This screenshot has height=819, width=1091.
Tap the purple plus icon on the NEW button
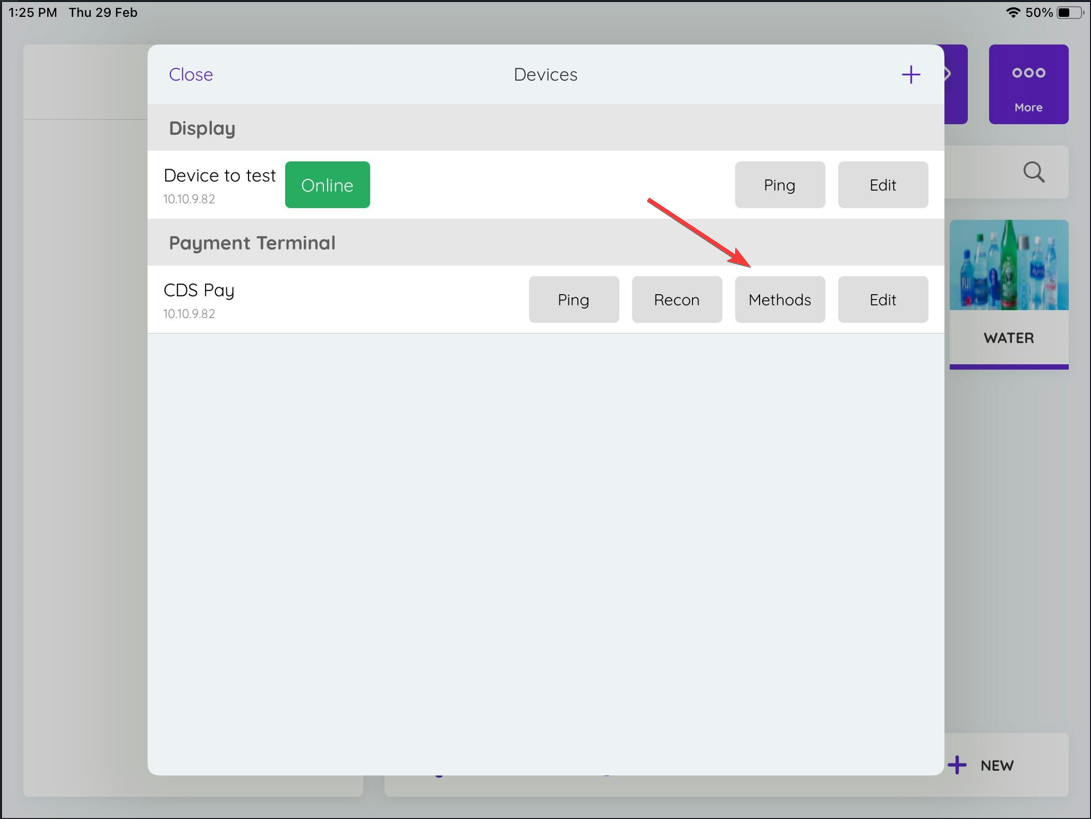click(958, 764)
